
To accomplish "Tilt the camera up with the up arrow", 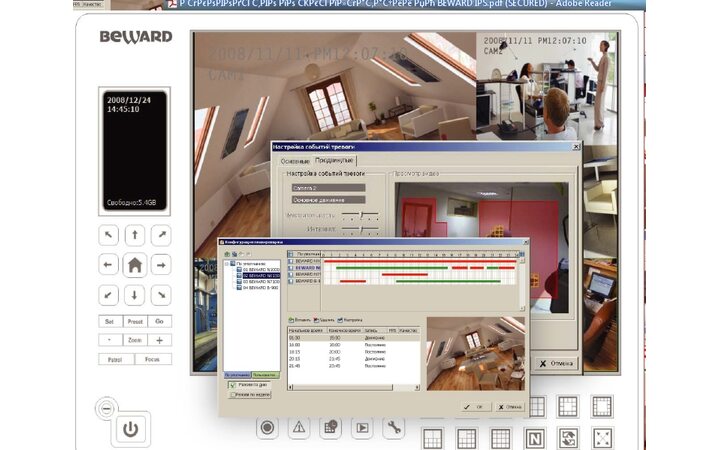I will (135, 235).
